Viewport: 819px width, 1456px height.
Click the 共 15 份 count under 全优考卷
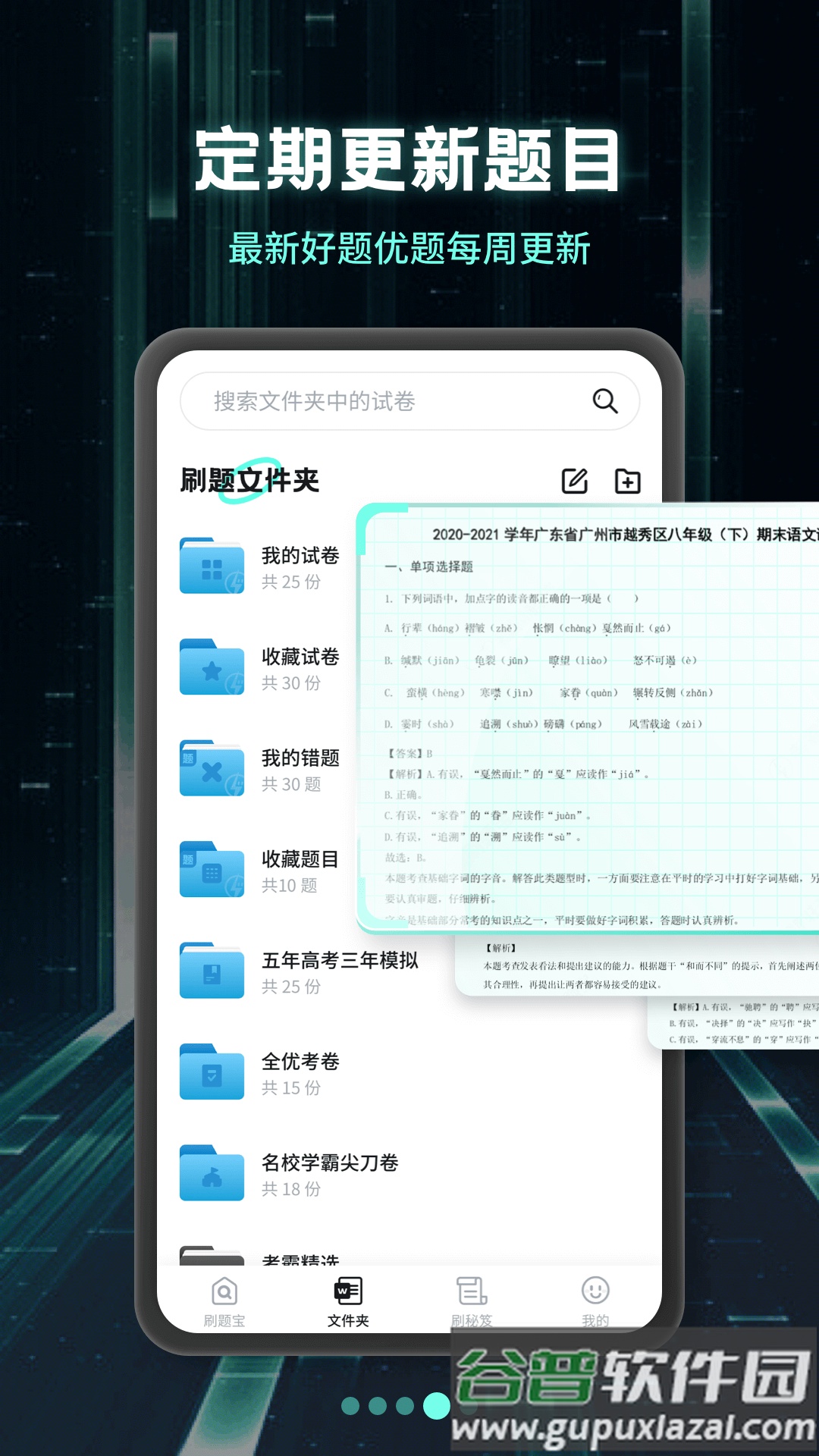(x=291, y=1088)
